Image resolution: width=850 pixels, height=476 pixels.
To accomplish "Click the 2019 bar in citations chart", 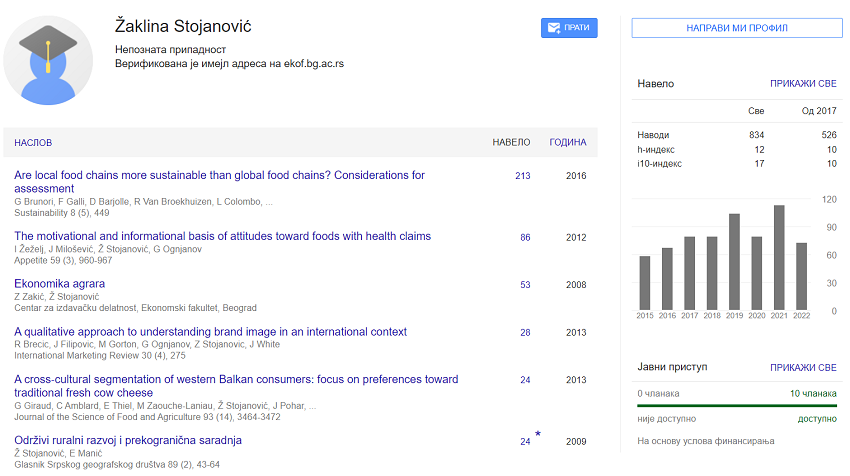I will (734, 261).
